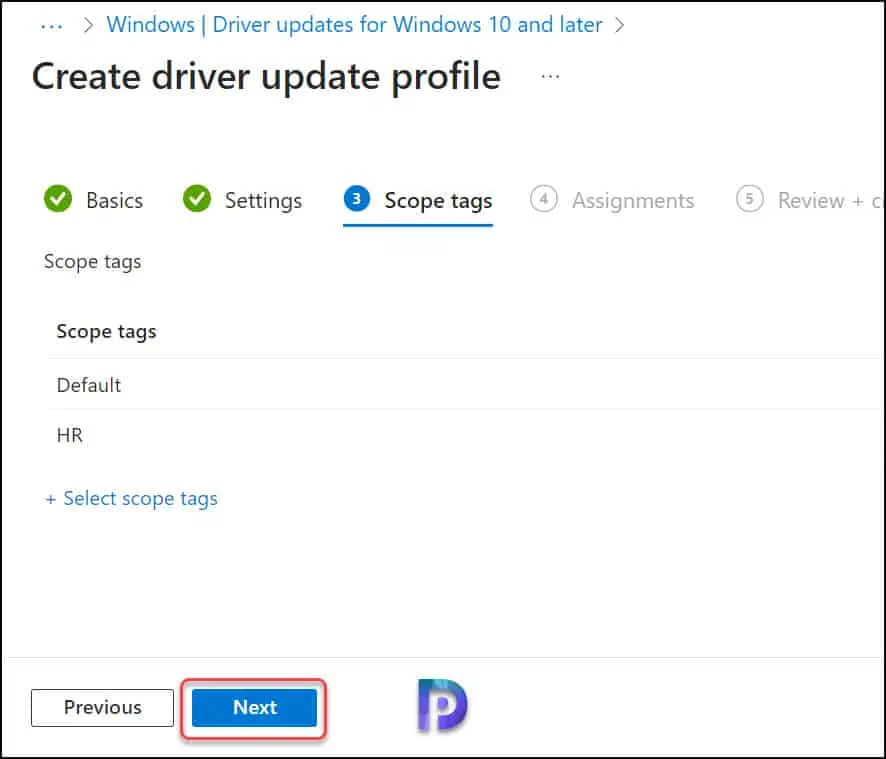Screen dimensions: 886x759
Task: Click the step 4 circle icon
Action: [544, 199]
